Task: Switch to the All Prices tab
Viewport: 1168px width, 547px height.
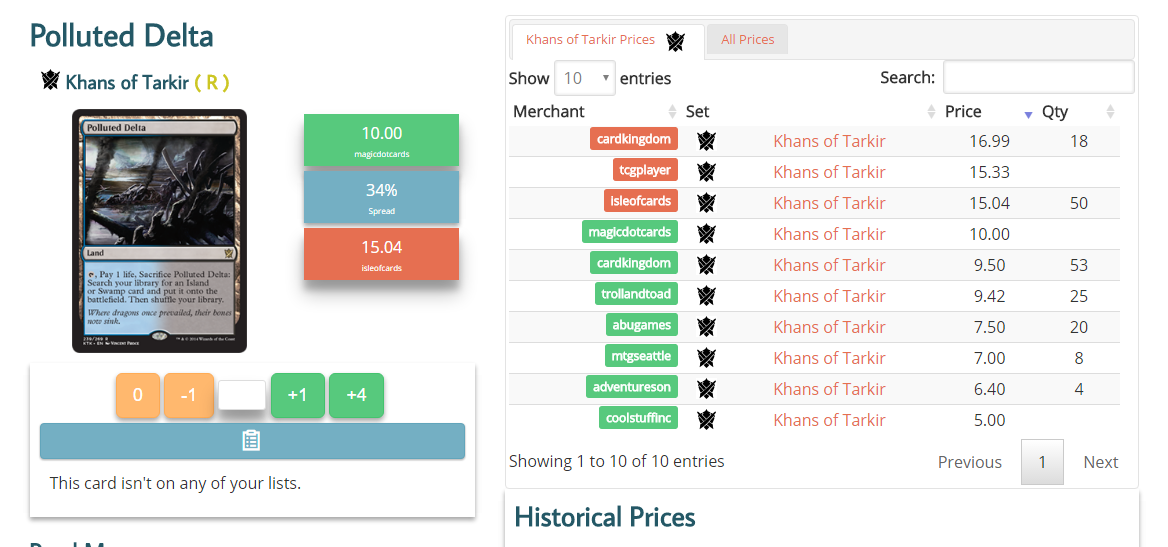Action: [748, 40]
